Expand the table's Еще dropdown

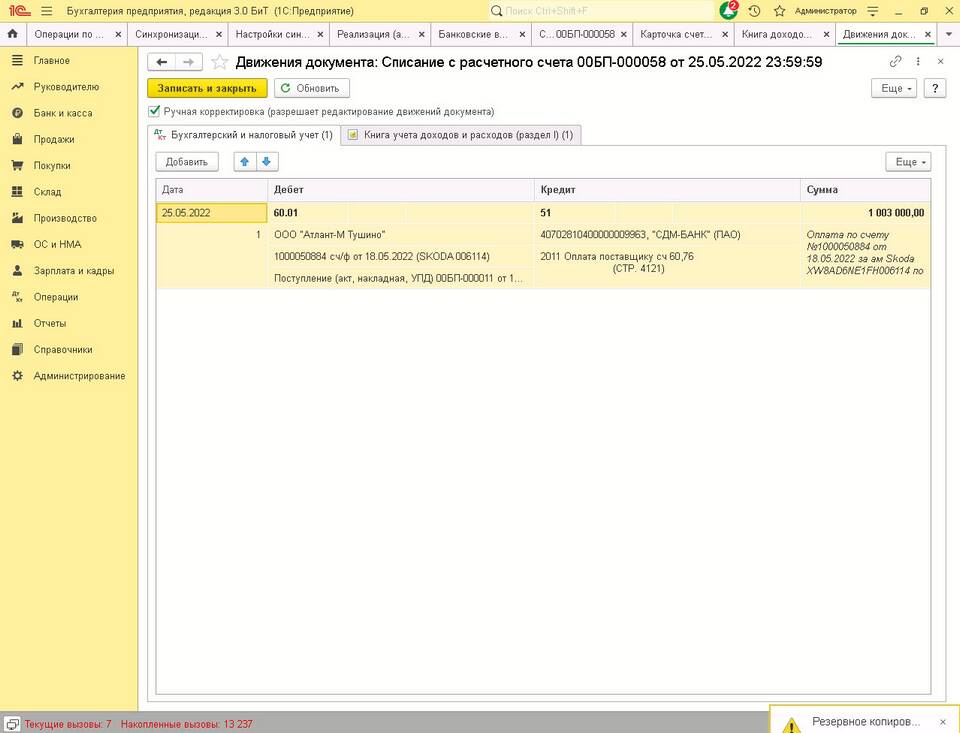coord(907,162)
